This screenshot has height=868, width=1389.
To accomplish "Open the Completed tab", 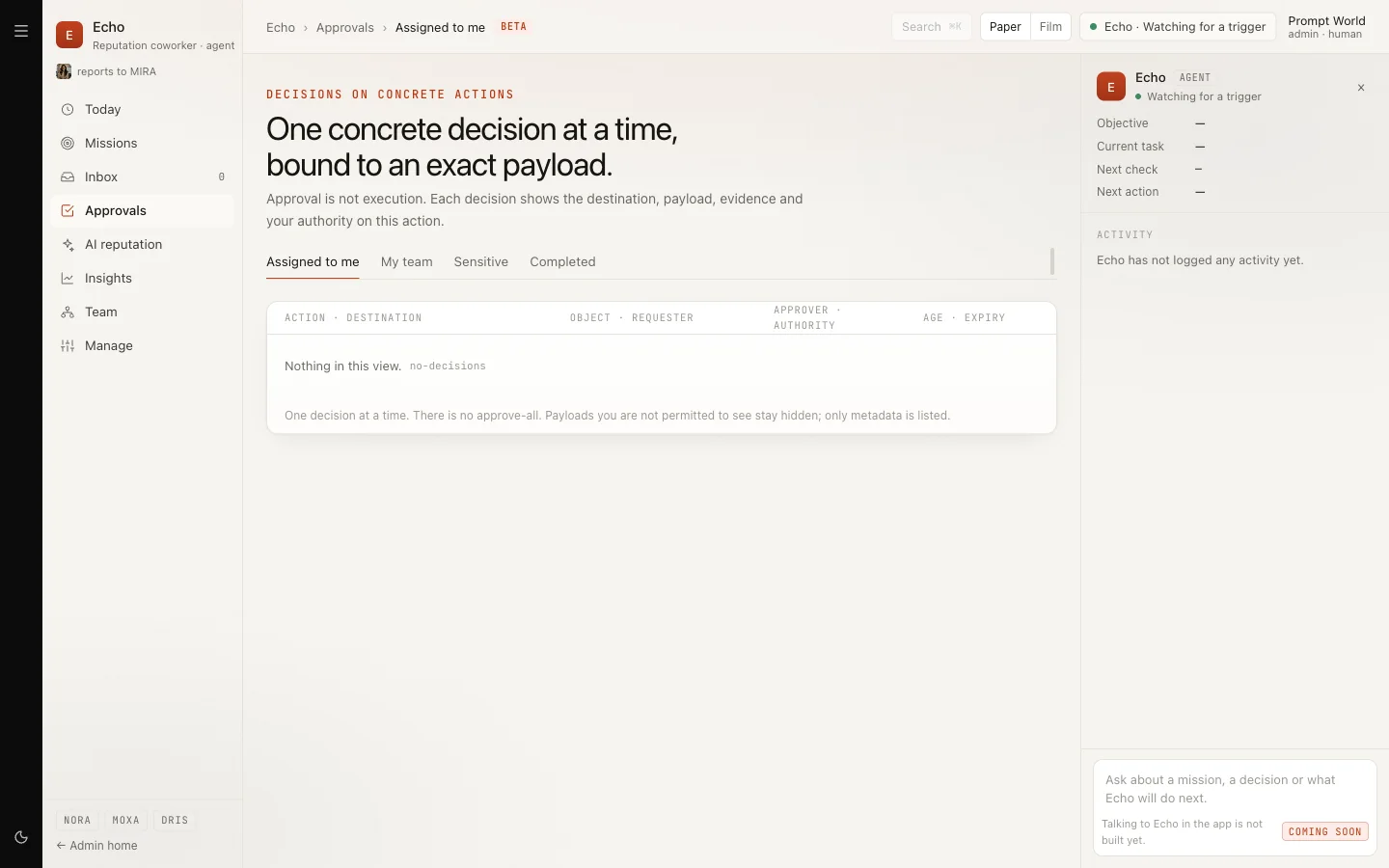I will pos(562,262).
